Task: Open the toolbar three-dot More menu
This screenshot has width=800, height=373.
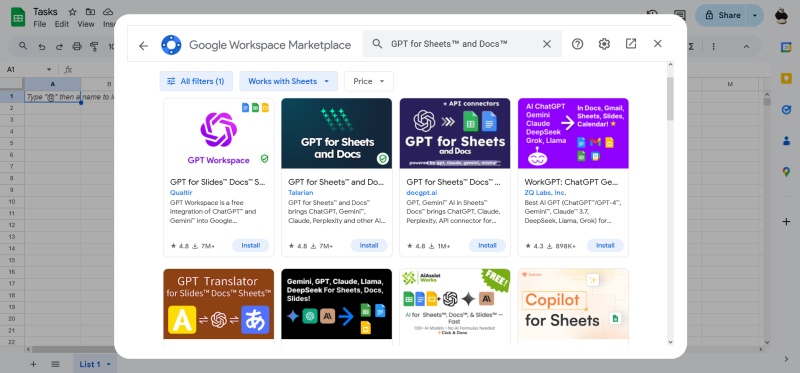Action: click(713, 46)
